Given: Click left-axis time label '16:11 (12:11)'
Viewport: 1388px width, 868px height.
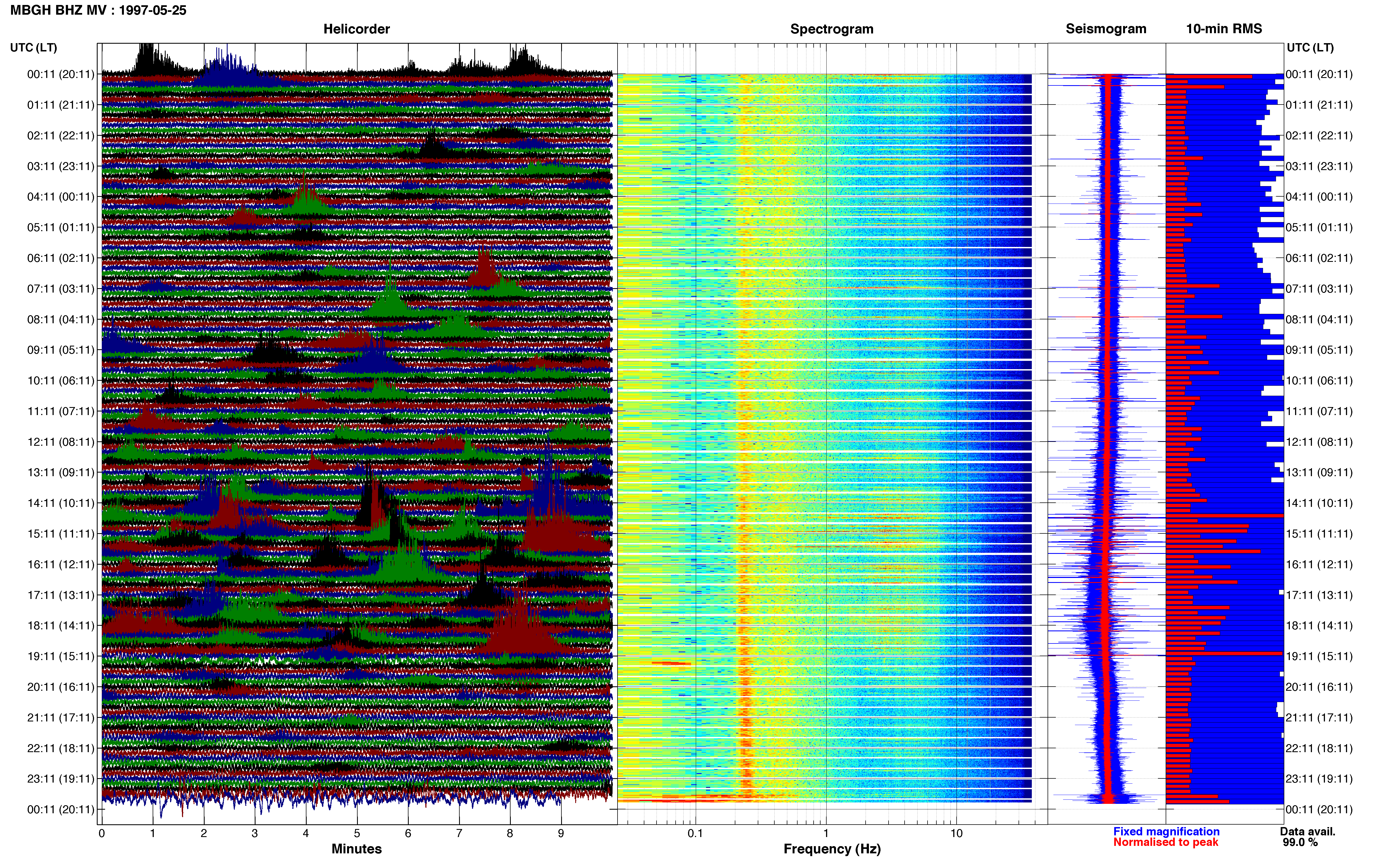Looking at the screenshot, I should pyautogui.click(x=60, y=564).
